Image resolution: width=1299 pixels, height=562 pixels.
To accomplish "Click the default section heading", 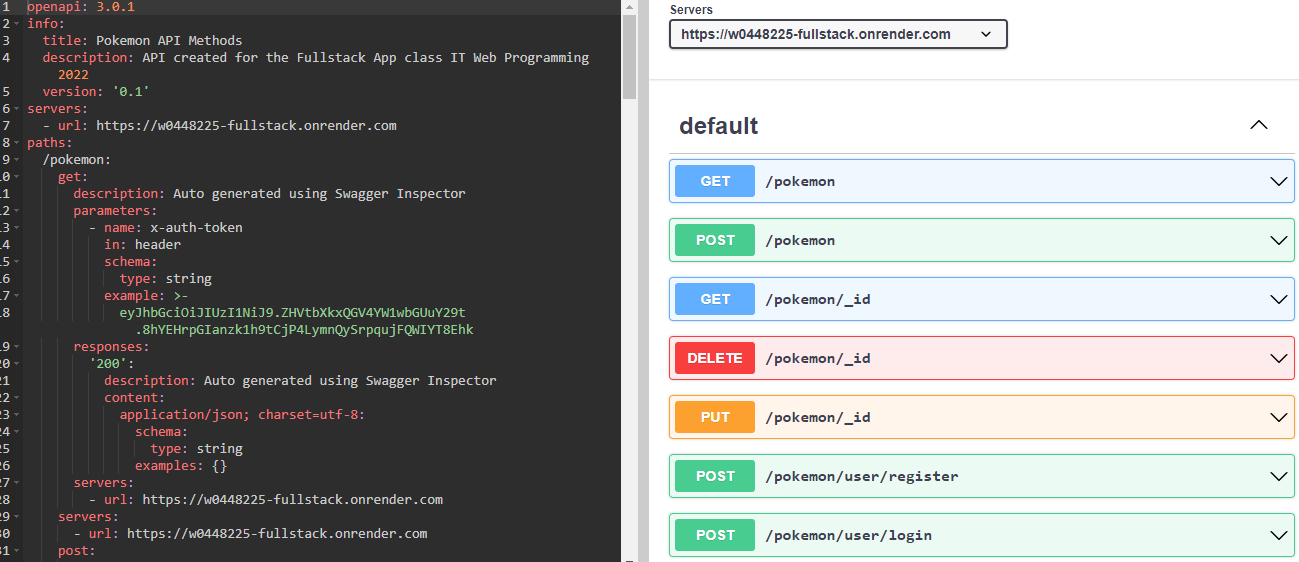I will (x=718, y=126).
